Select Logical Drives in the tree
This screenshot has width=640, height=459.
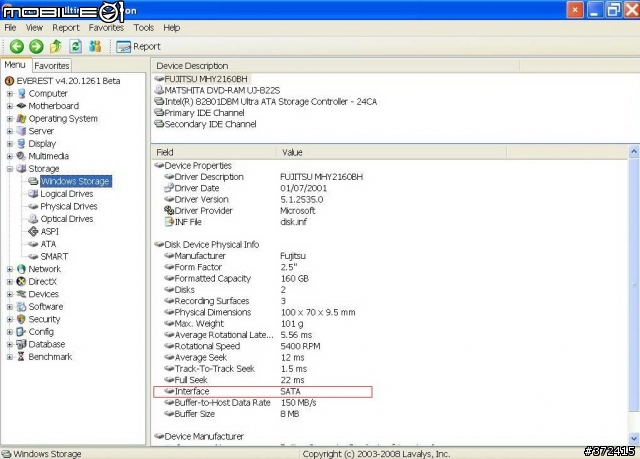(x=67, y=194)
